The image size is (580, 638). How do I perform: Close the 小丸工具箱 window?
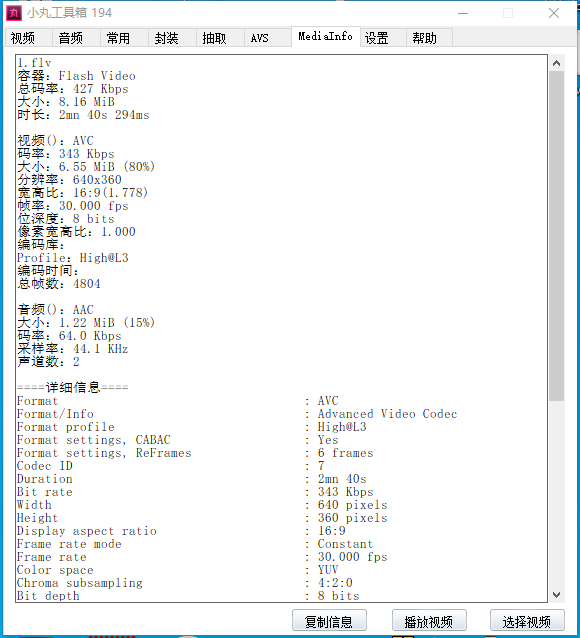[554, 13]
